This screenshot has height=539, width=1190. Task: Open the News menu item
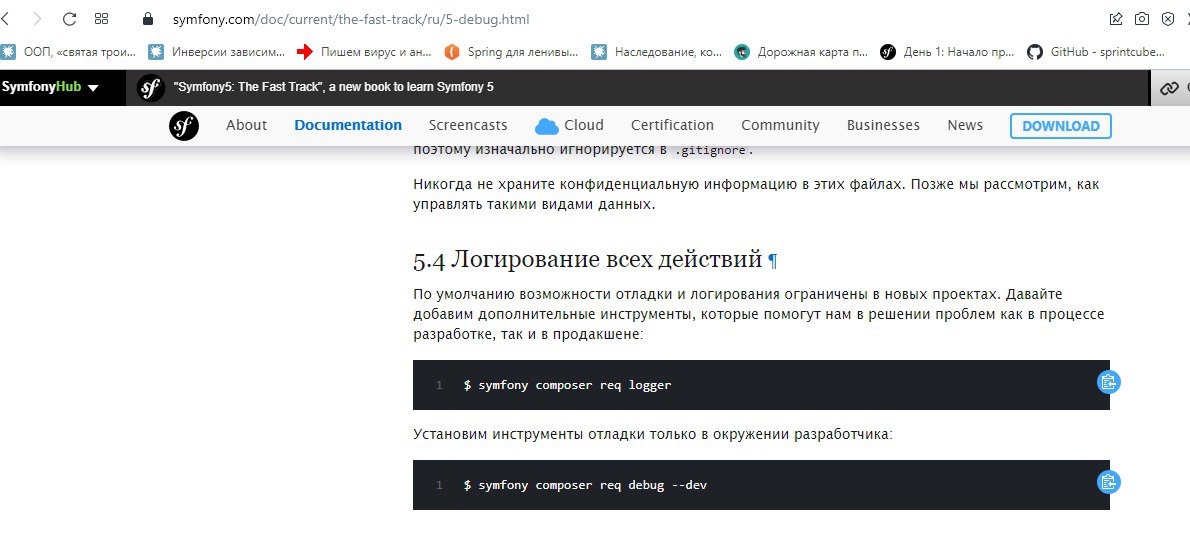[965, 125]
